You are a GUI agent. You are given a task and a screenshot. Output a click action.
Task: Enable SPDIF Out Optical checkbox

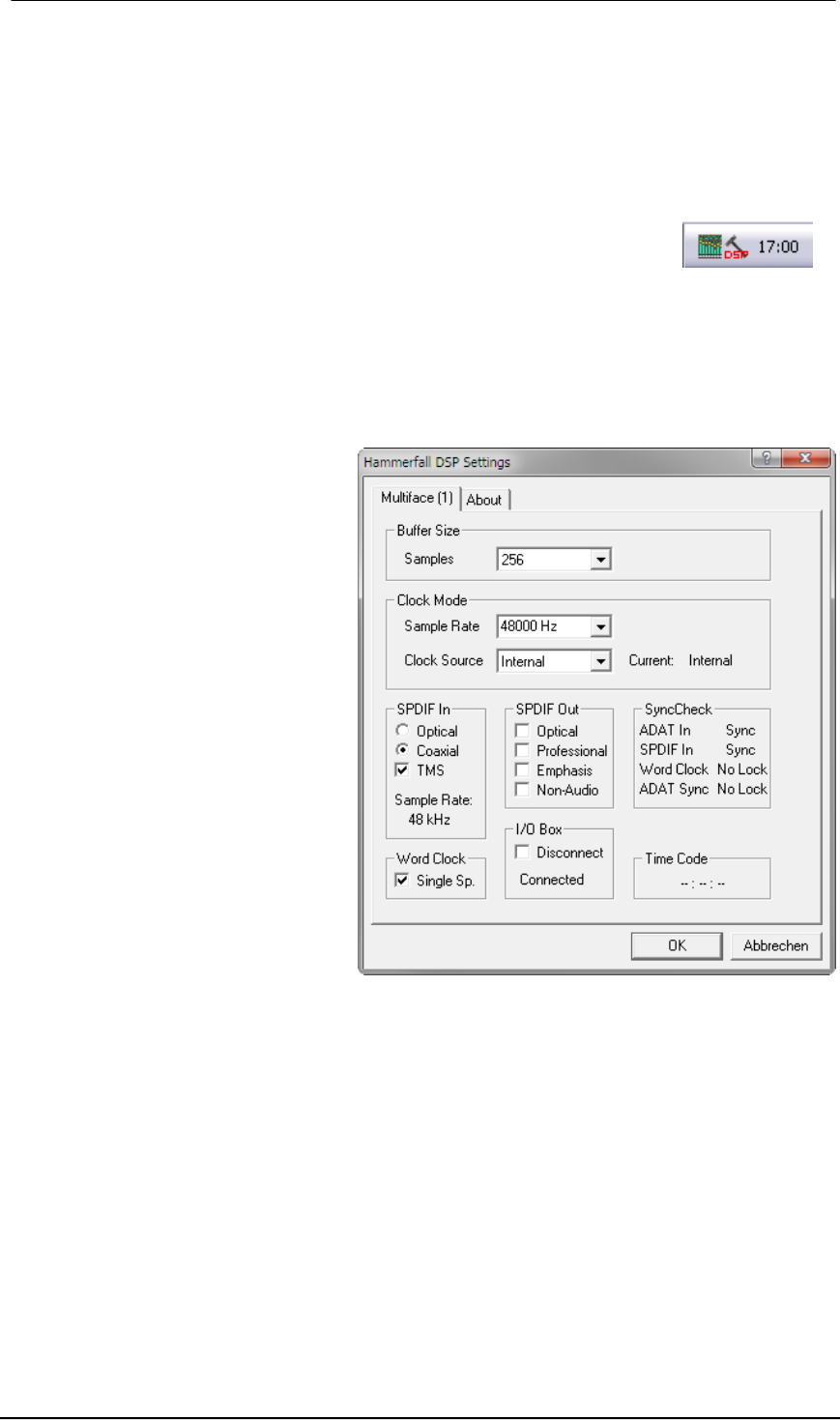522,731
